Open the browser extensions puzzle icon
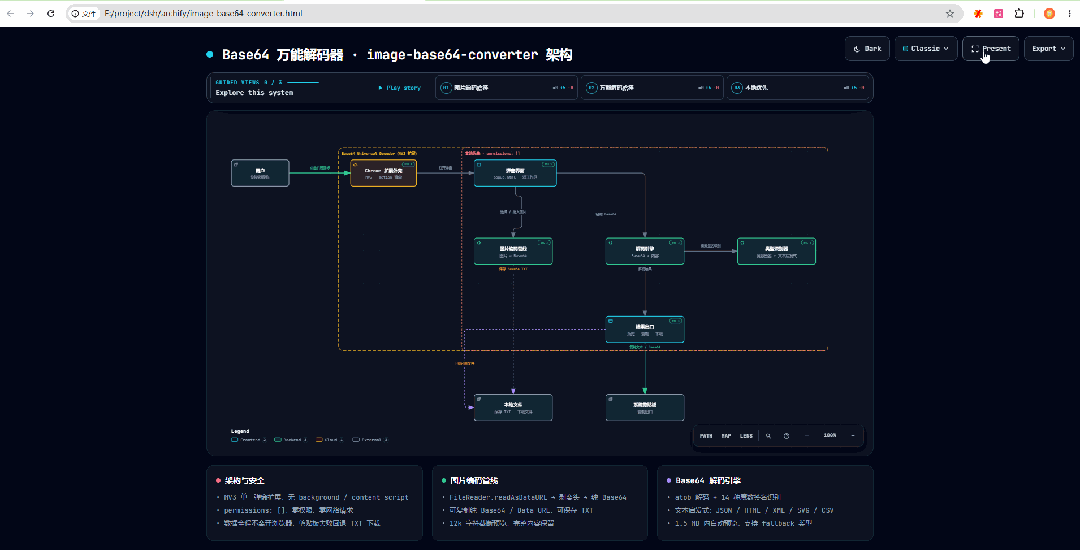The height and width of the screenshot is (550, 1080). [1019, 13]
